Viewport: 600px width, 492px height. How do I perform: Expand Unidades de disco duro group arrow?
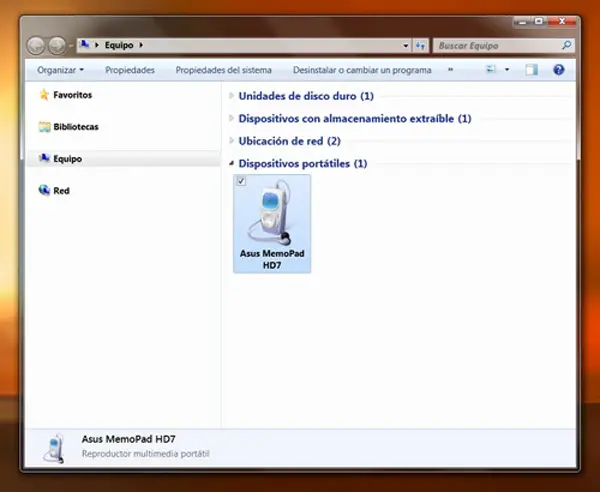tap(232, 96)
